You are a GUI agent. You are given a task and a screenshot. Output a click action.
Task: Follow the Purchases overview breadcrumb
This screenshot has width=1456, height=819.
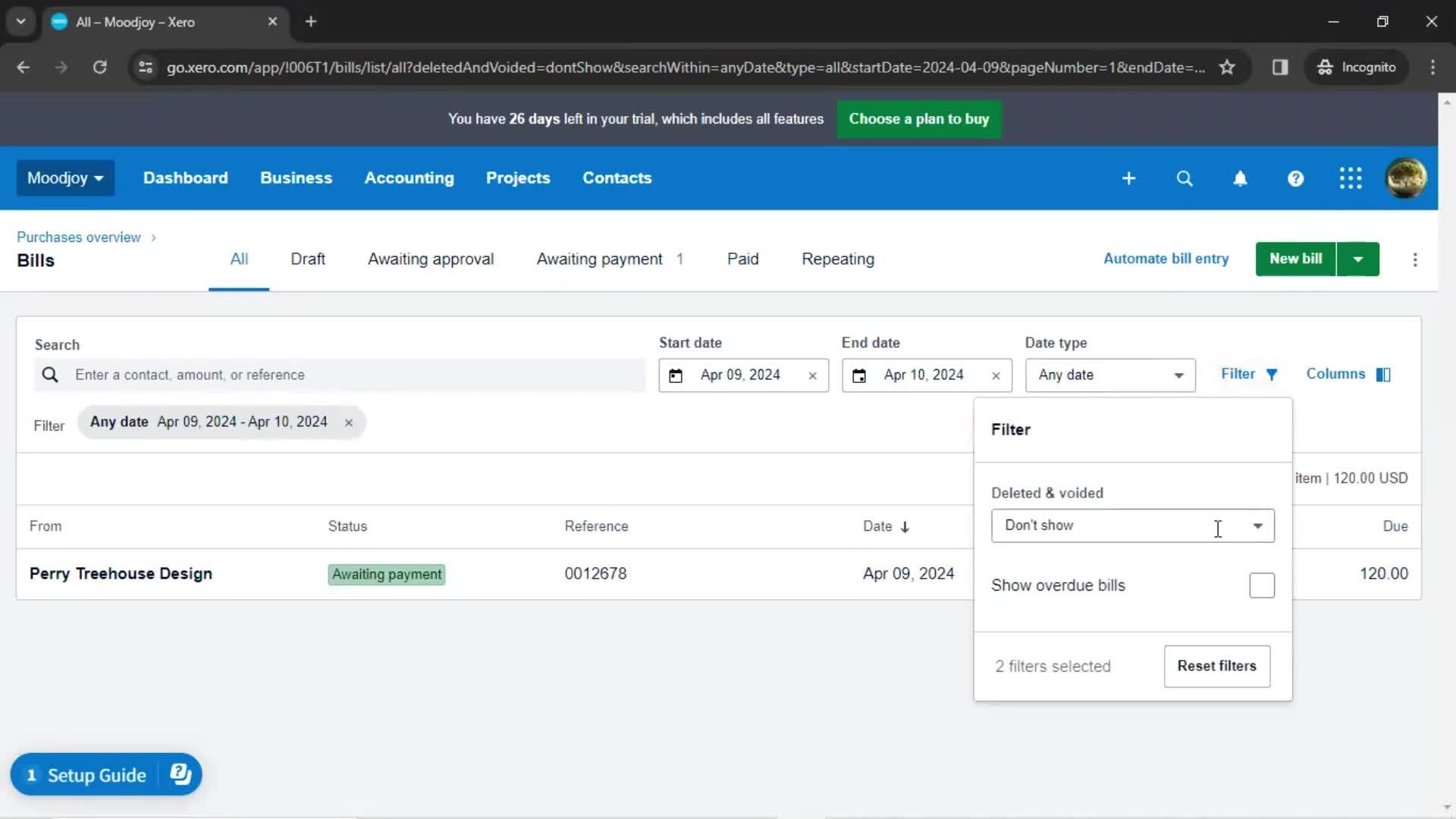(x=79, y=237)
